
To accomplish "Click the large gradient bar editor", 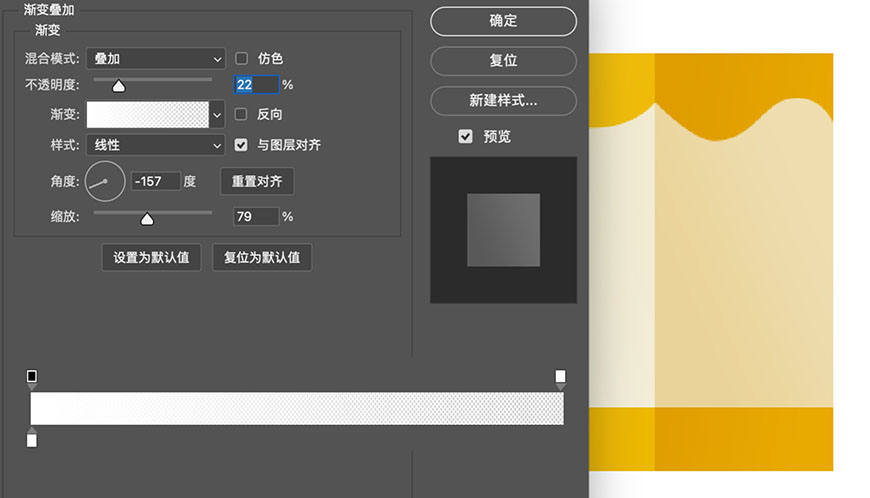I will pyautogui.click(x=297, y=409).
